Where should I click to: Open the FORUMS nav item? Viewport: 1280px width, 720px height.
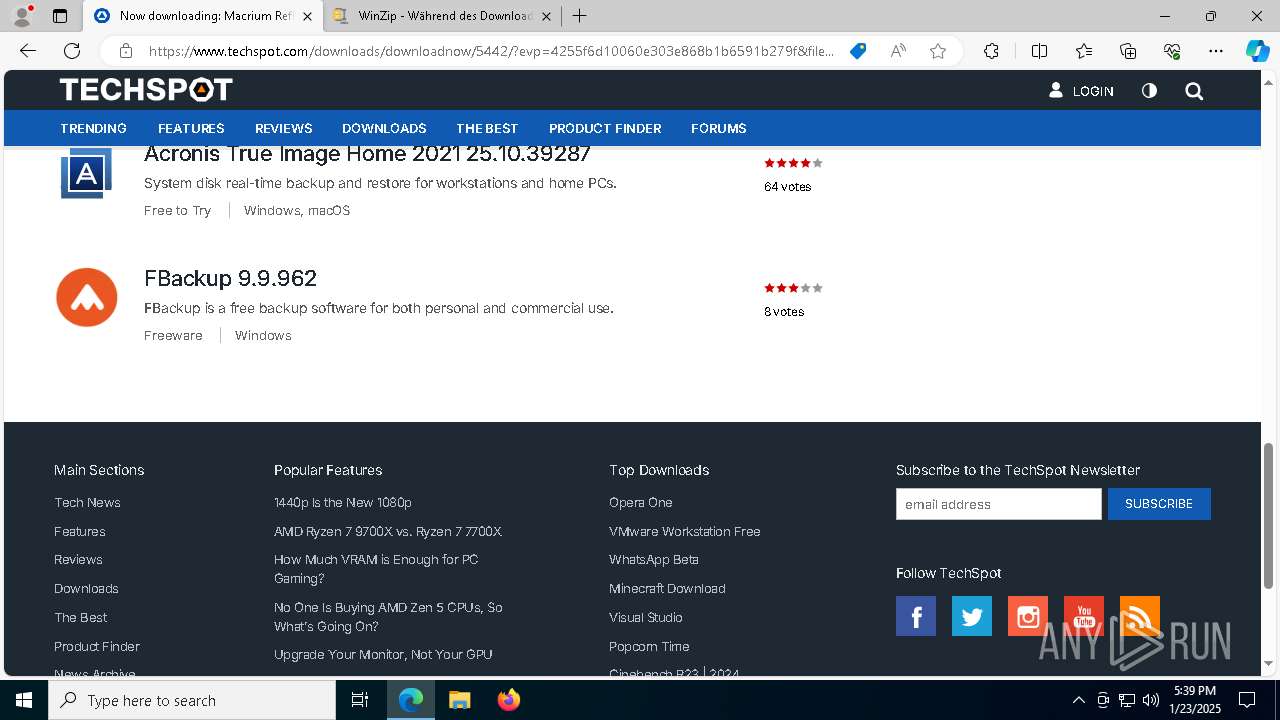tap(719, 128)
